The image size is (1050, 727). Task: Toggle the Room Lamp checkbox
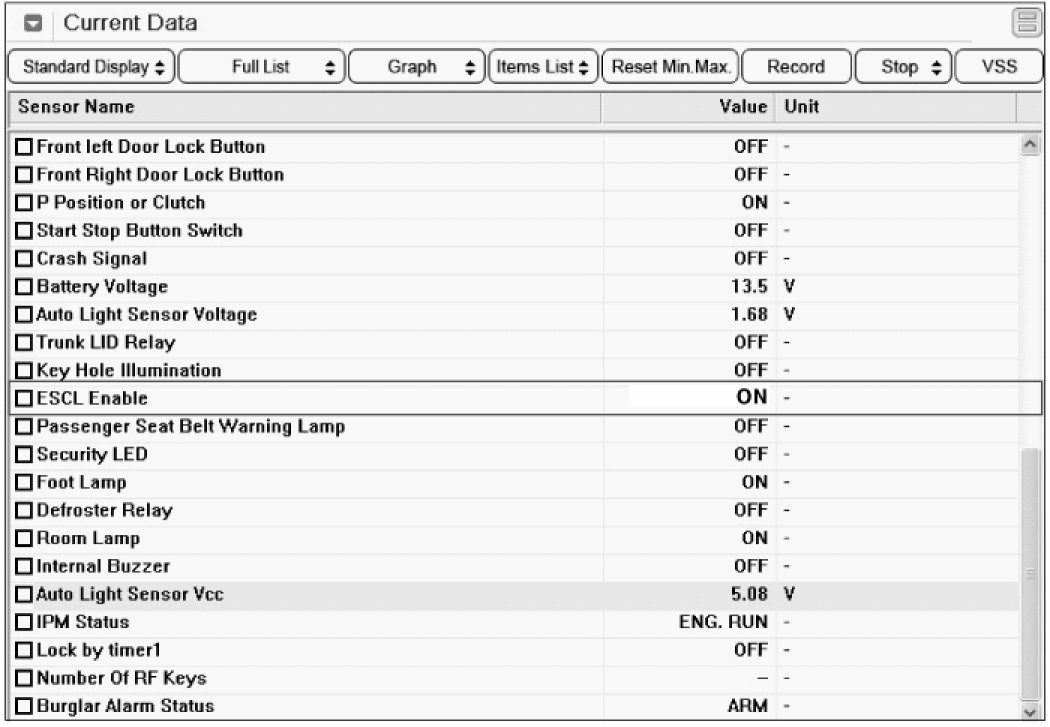click(25, 539)
